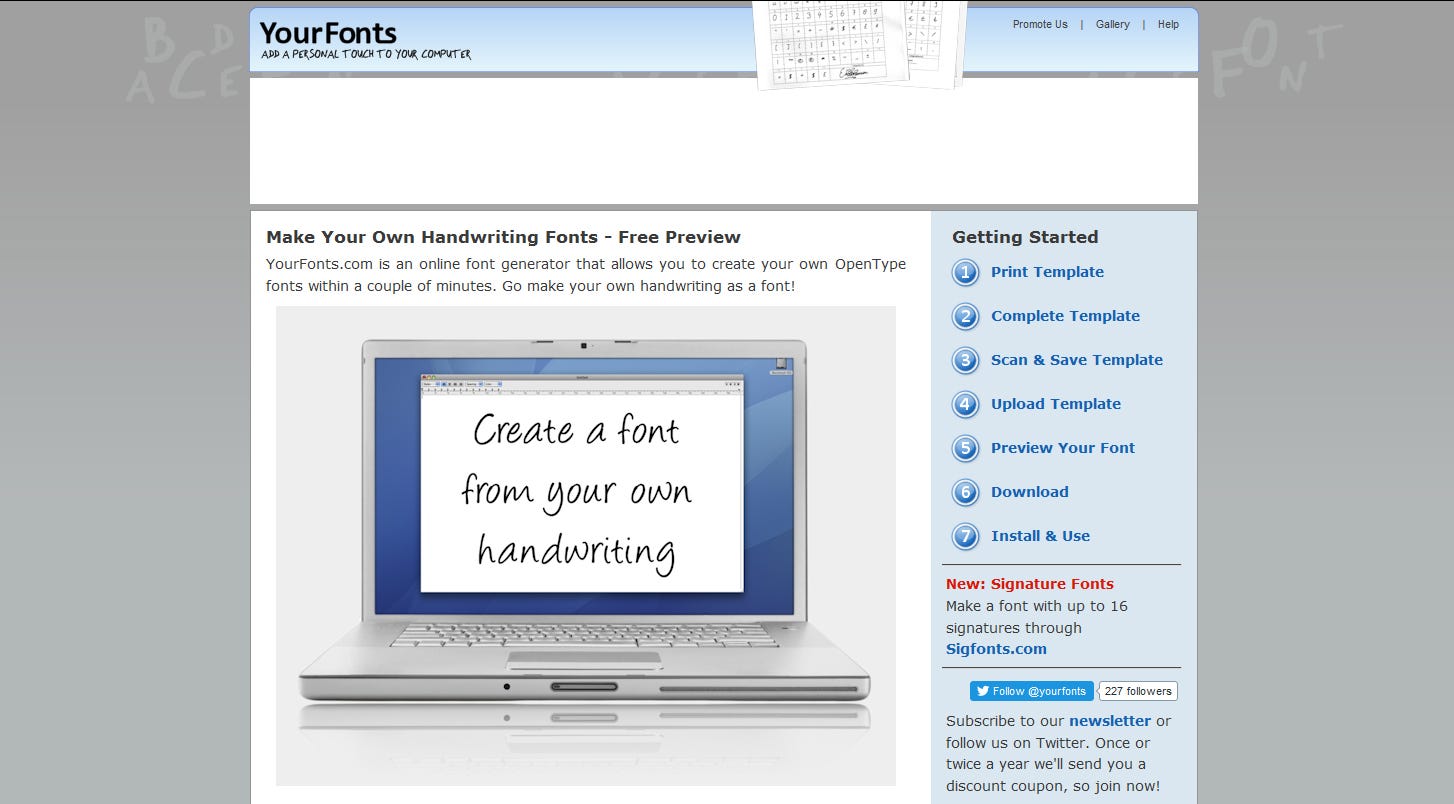
Task: Click the step 1 circle icon
Action: coord(965,272)
